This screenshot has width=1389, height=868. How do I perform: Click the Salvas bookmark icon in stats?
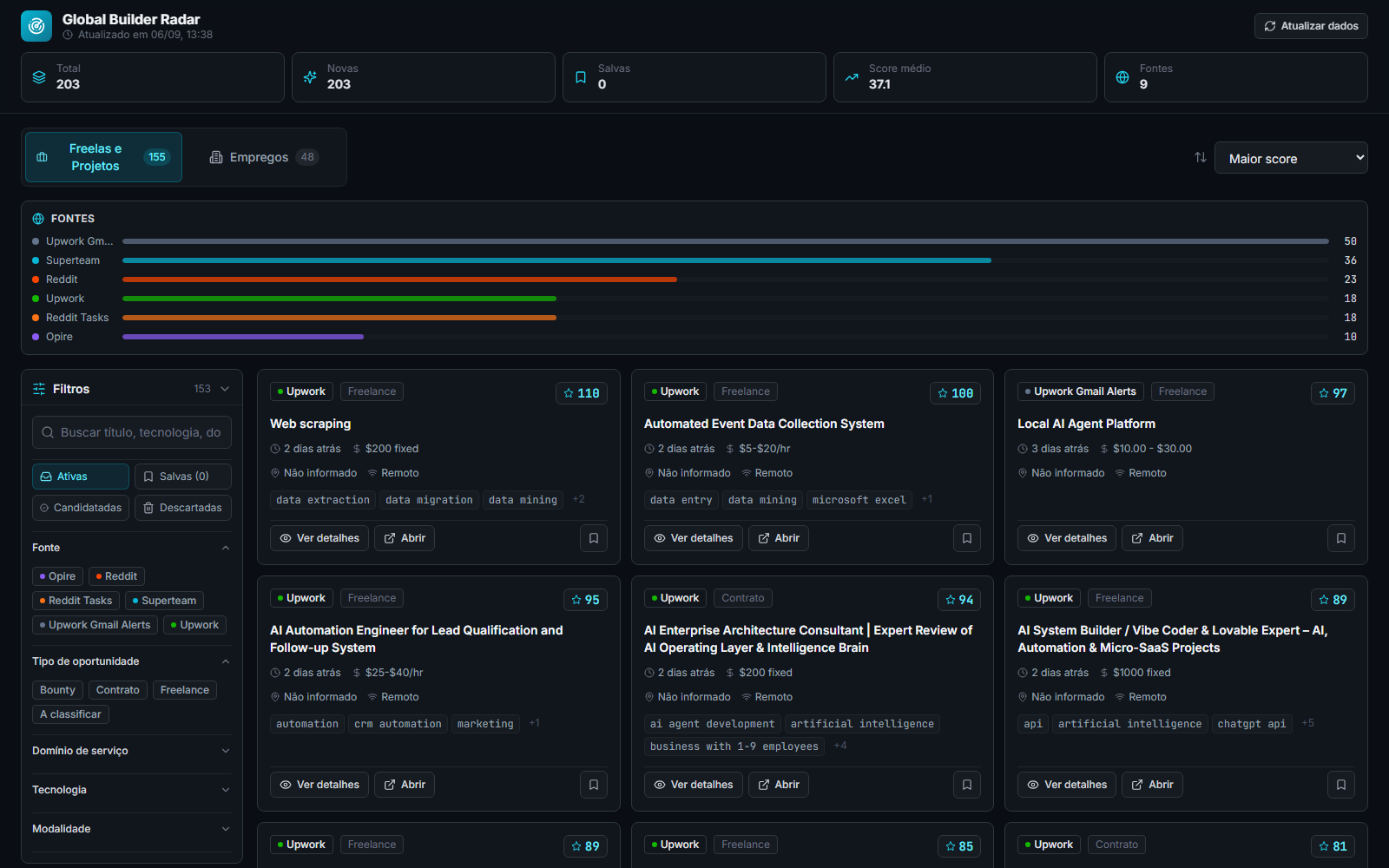pos(581,77)
